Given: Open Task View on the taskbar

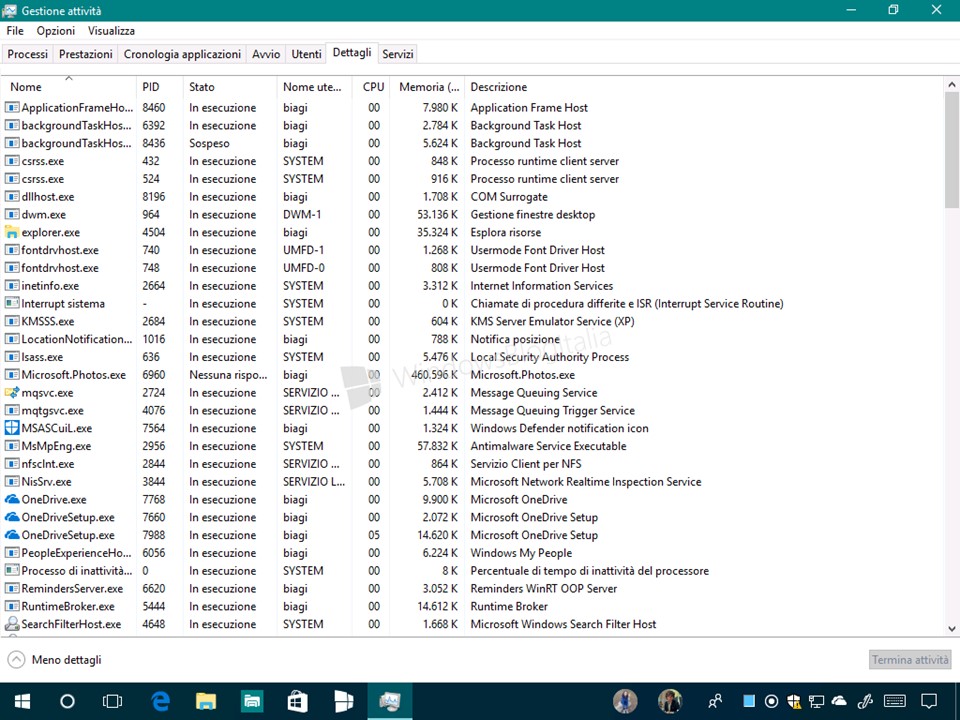Looking at the screenshot, I should [113, 702].
